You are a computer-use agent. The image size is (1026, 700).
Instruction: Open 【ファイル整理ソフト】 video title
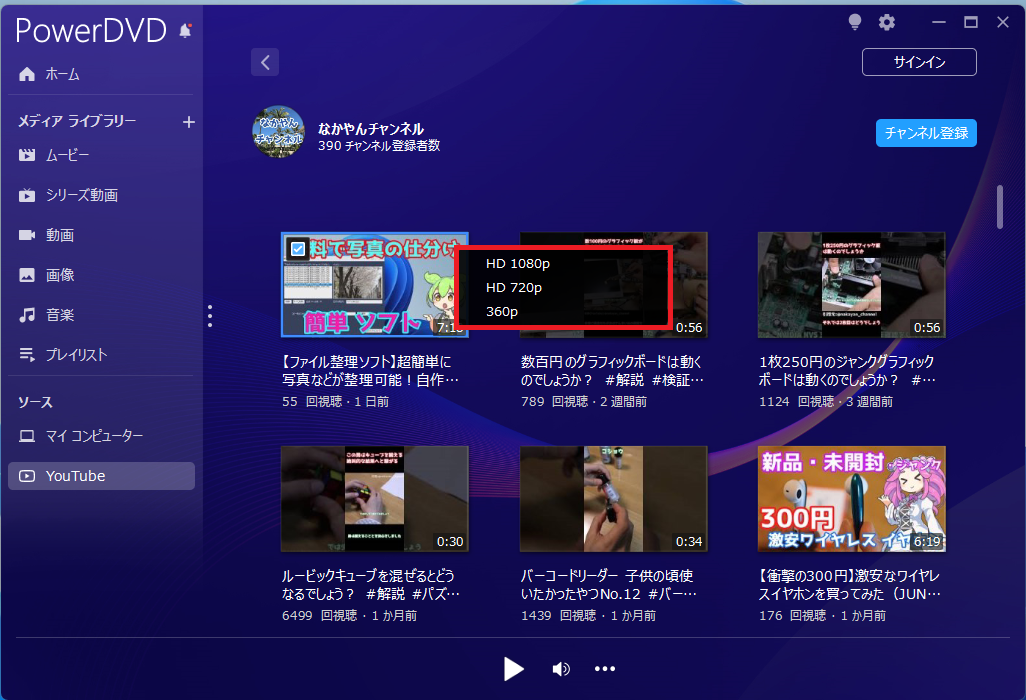click(x=370, y=370)
